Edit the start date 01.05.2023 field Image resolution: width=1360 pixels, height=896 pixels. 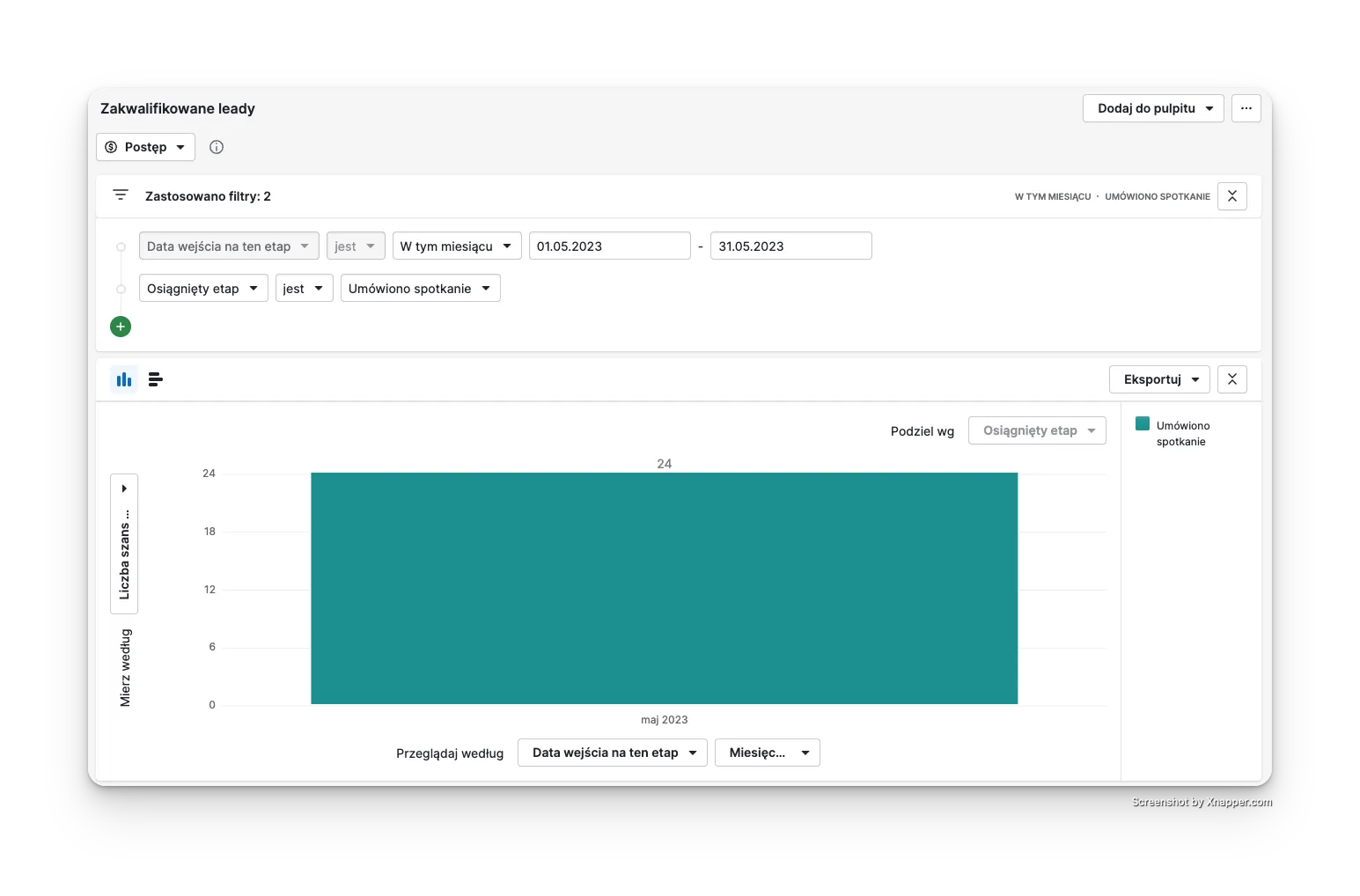coord(609,246)
